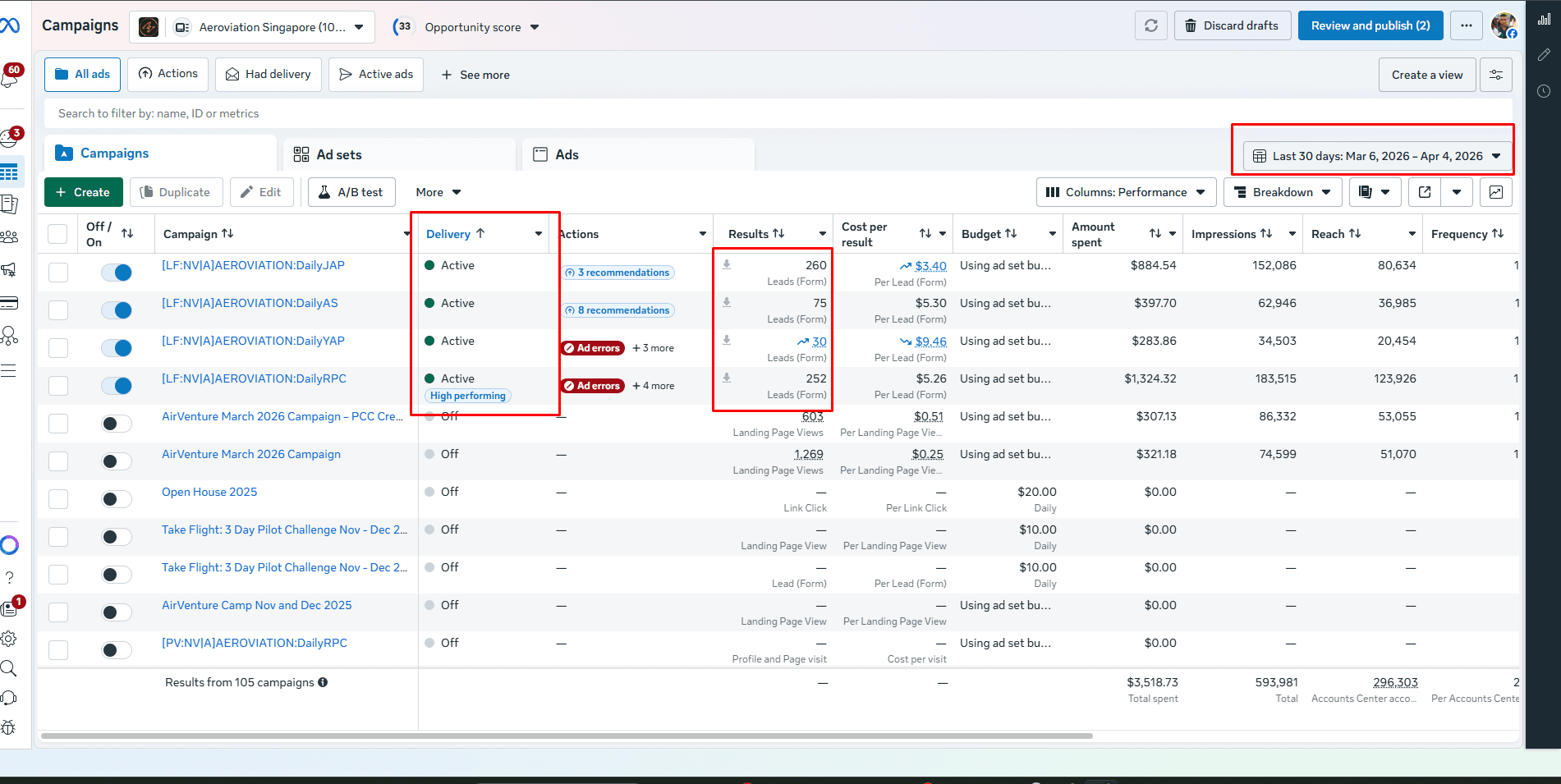Open the Breakdown dropdown

1283,192
